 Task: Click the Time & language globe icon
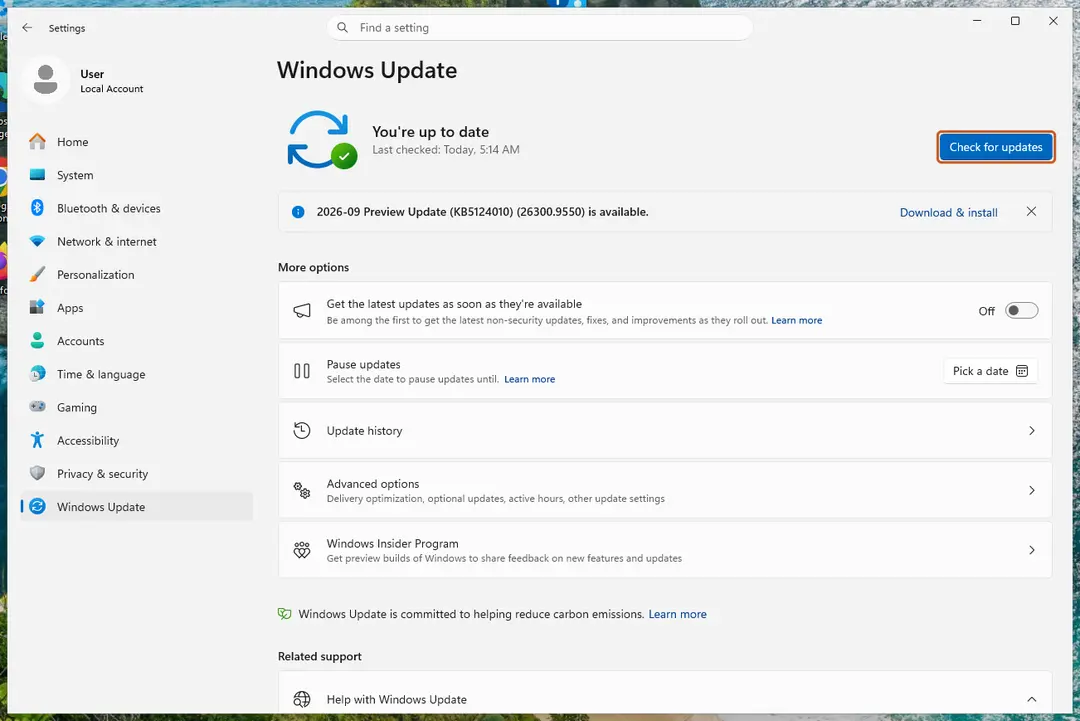point(37,373)
